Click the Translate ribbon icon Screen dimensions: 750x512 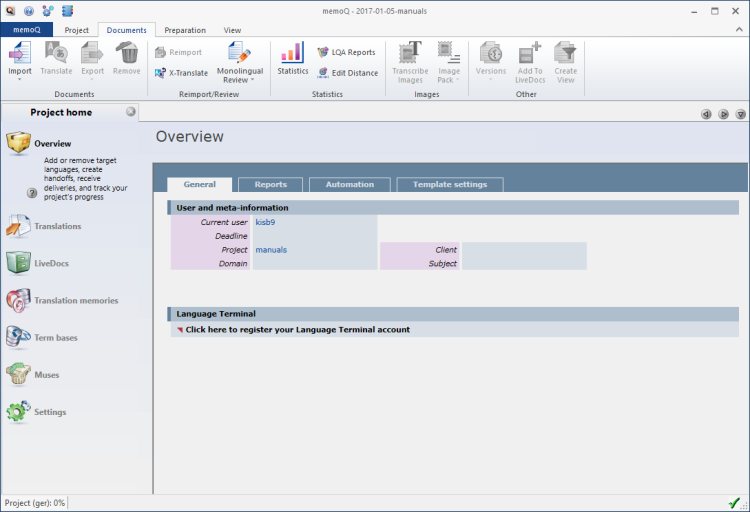pyautogui.click(x=56, y=53)
